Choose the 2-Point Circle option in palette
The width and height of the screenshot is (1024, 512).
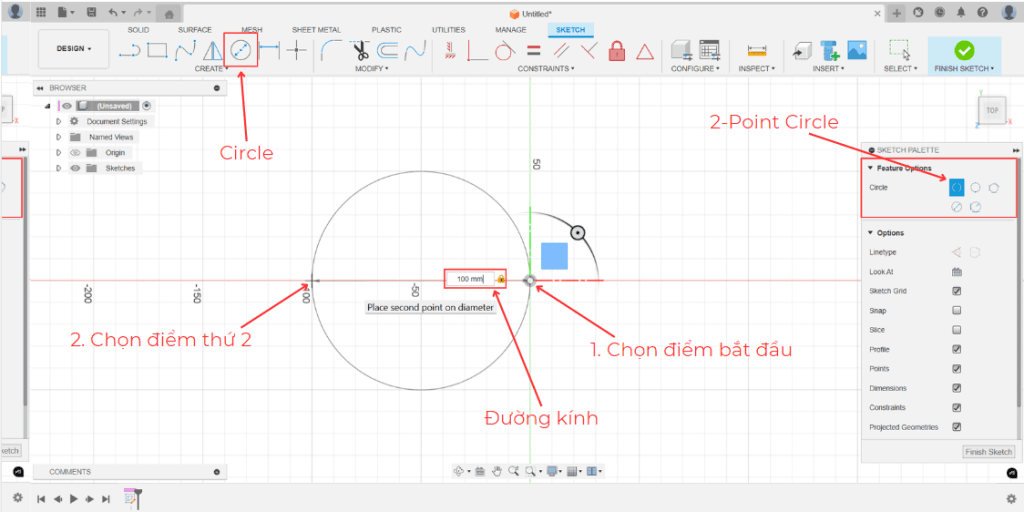(x=957, y=187)
